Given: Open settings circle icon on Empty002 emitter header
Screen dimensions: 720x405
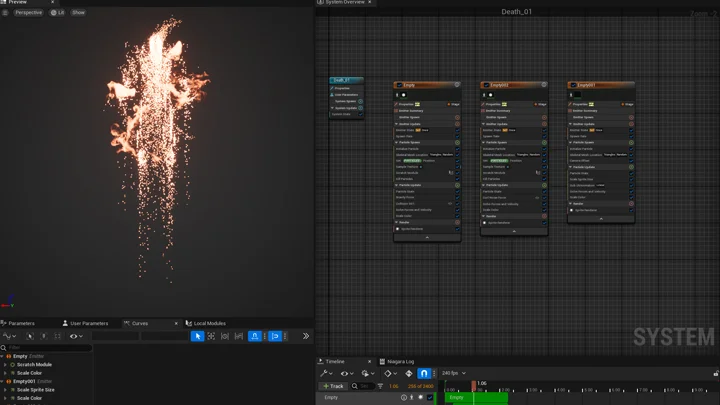Looking at the screenshot, I should coord(544,85).
